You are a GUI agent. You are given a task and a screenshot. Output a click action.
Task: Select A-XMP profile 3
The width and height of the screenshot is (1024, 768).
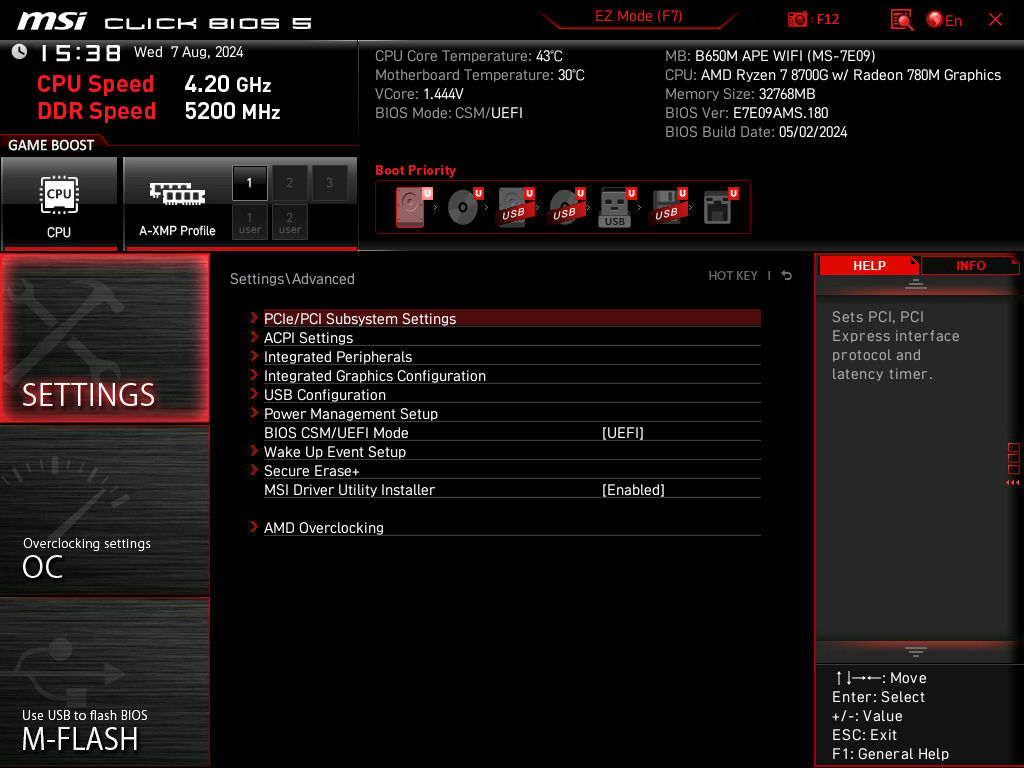329,183
